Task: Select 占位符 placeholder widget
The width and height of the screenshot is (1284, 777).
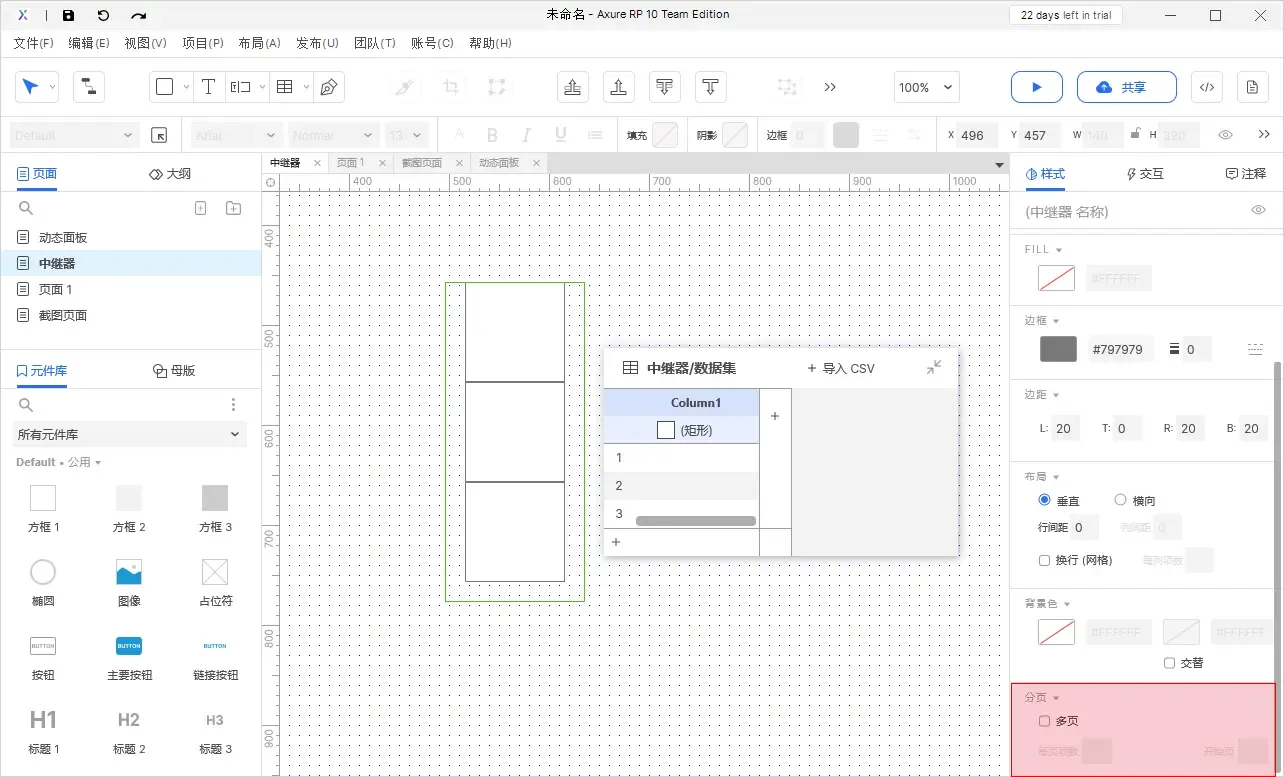Action: [215, 581]
